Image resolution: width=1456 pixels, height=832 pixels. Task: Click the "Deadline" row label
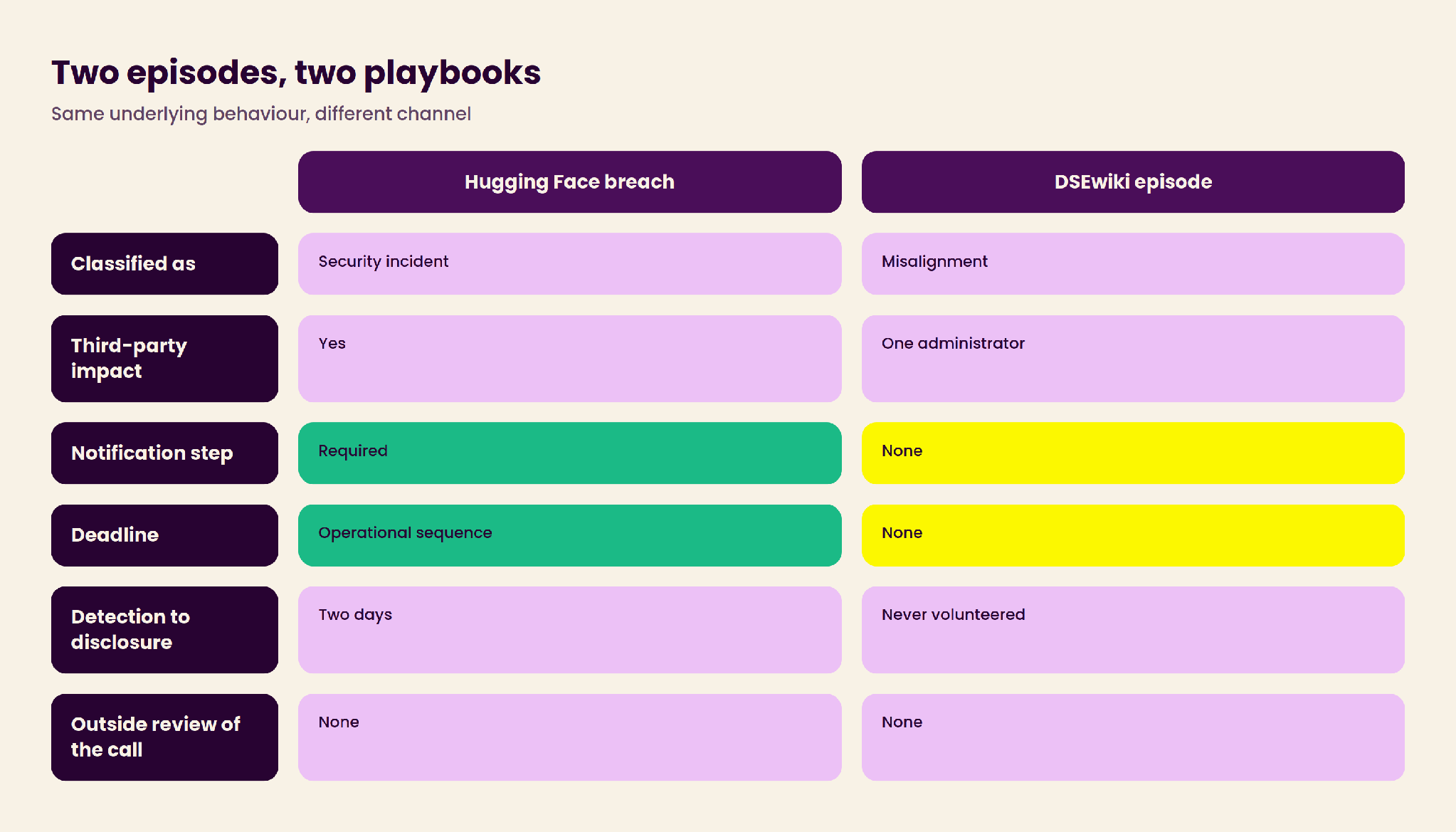click(164, 535)
